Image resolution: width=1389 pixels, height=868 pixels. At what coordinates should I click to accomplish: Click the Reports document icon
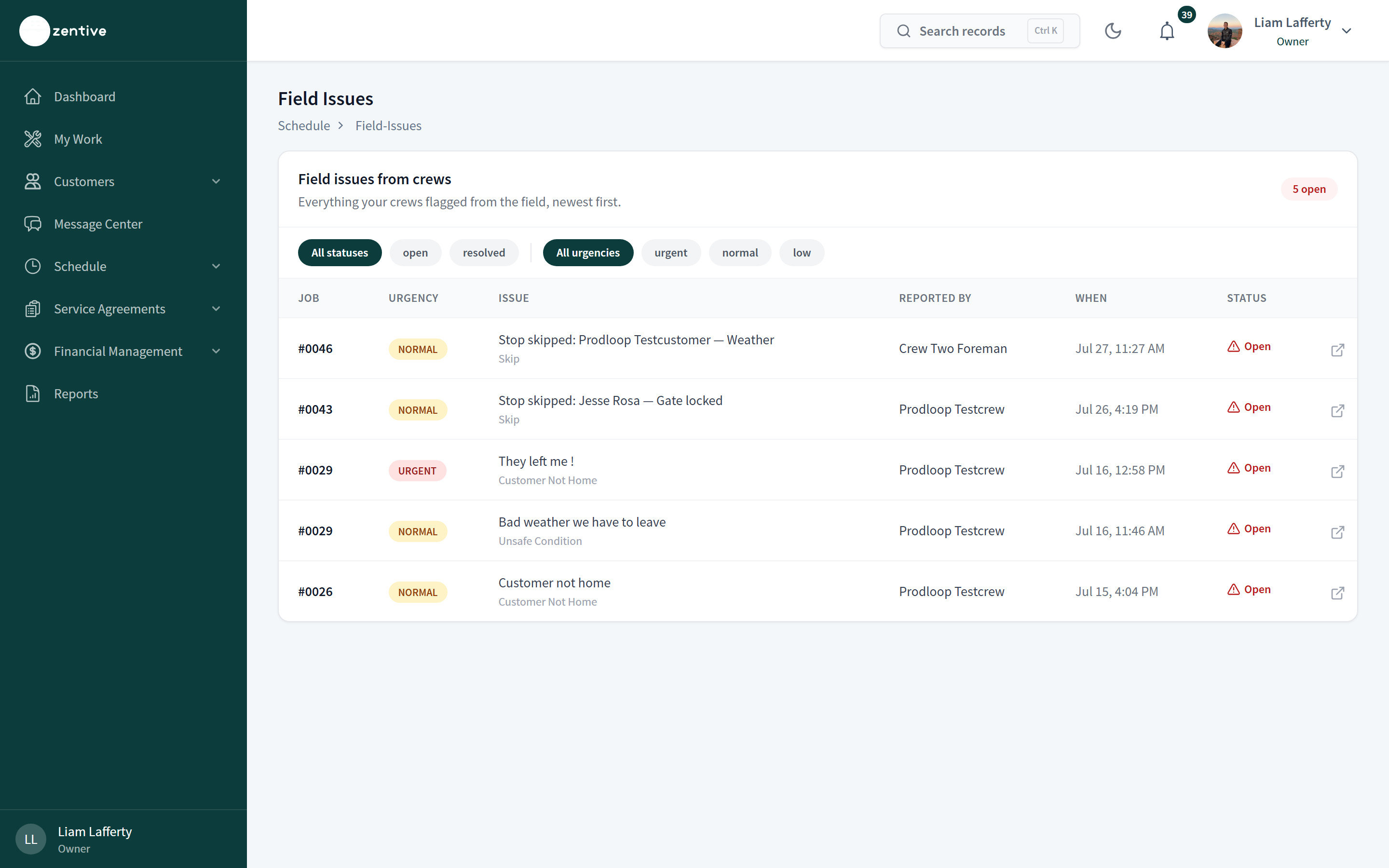[33, 394]
